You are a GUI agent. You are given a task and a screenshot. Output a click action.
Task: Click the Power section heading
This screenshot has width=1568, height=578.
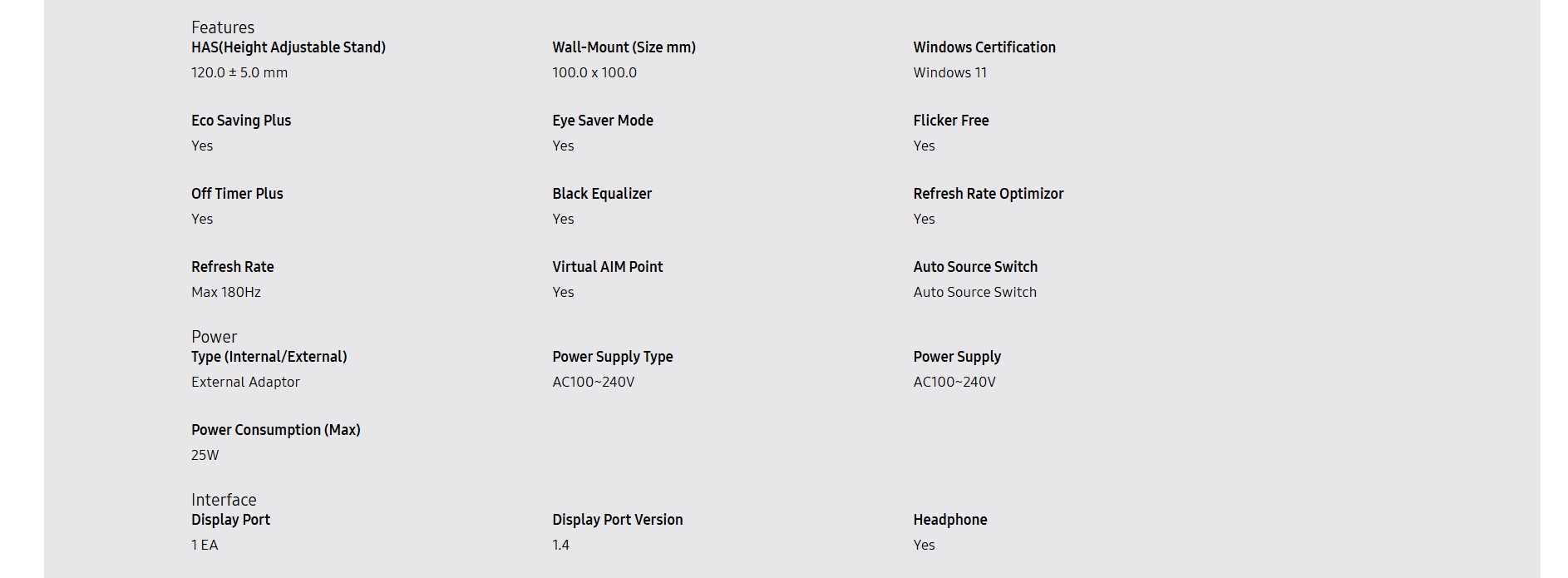[214, 337]
